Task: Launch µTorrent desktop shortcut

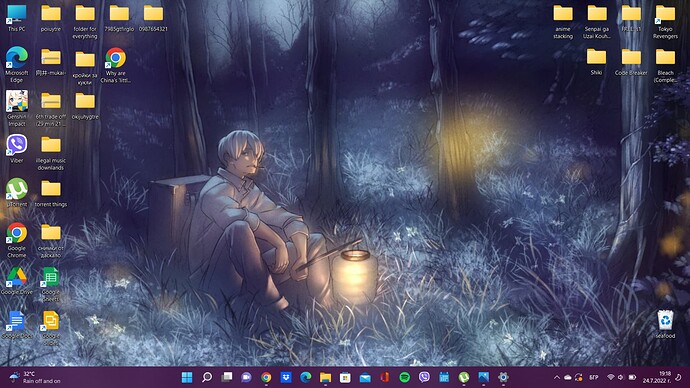Action: (16, 193)
